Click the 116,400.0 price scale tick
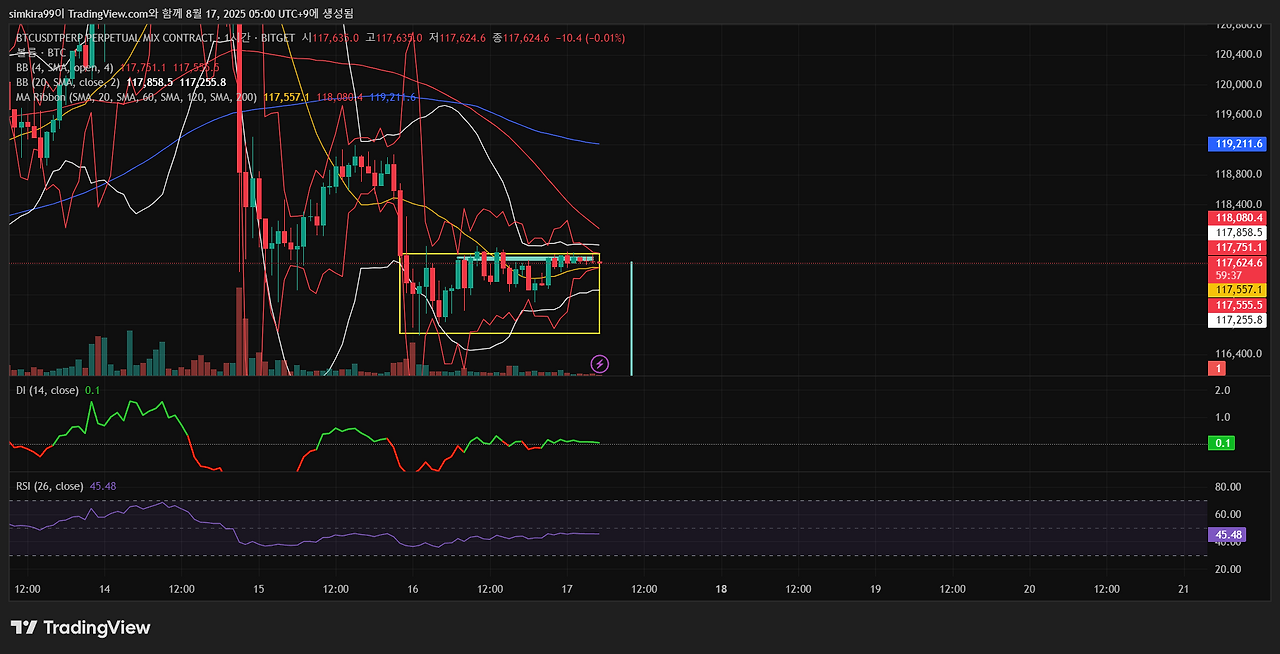This screenshot has height=654, width=1280. (1239, 353)
